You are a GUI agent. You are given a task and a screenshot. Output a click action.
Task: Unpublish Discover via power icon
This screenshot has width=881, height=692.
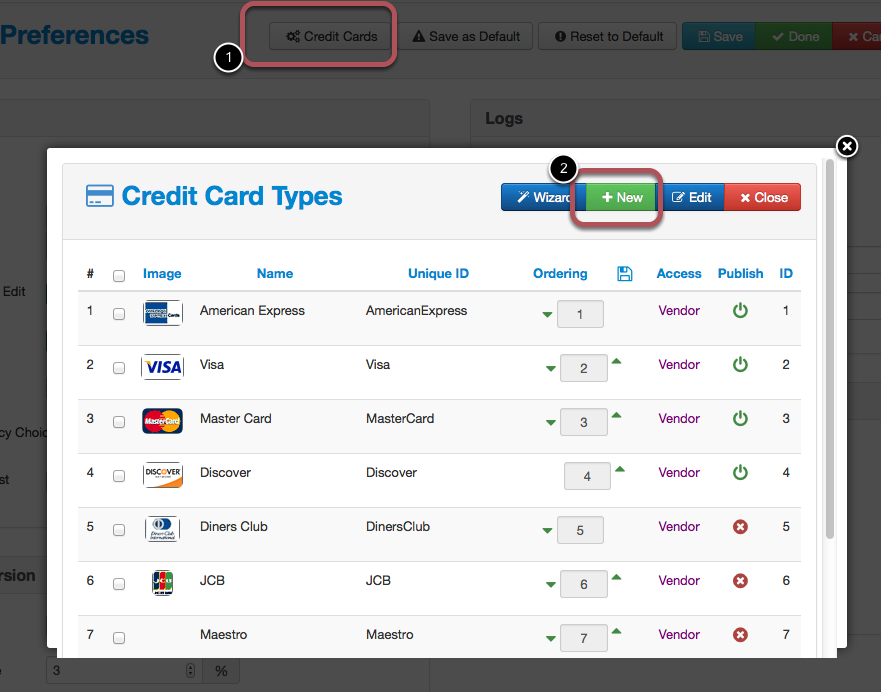[x=740, y=472]
